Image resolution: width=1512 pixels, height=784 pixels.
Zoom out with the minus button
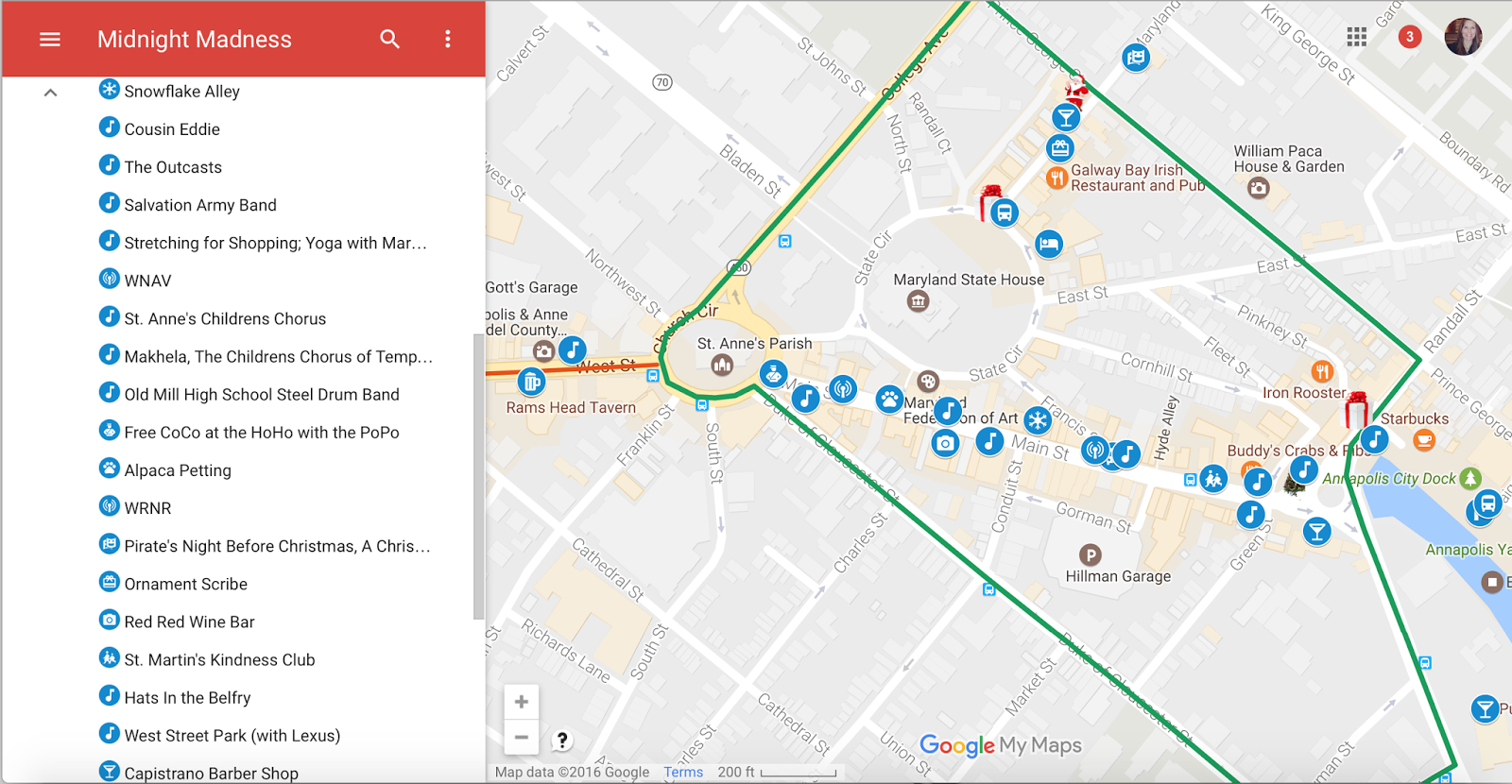(522, 737)
